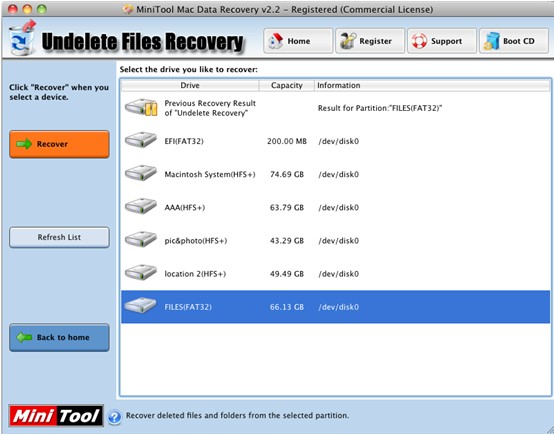Click the green arrow on Back to home
This screenshot has height=435, width=554.
click(24, 337)
